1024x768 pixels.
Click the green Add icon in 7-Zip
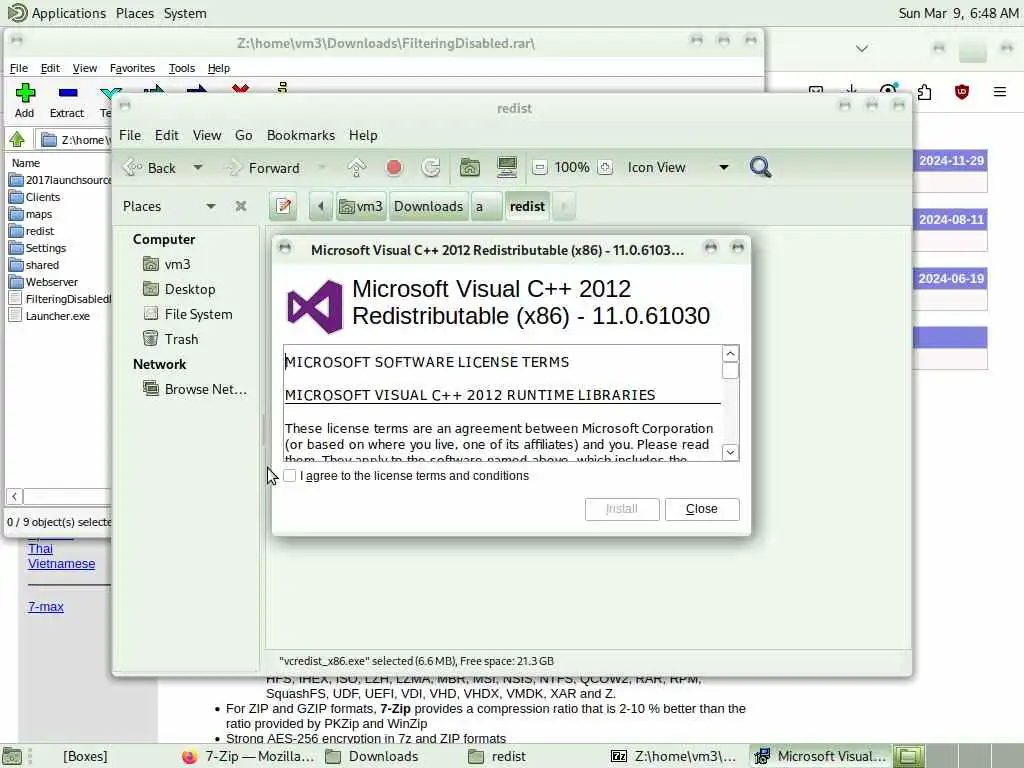tap(25, 93)
